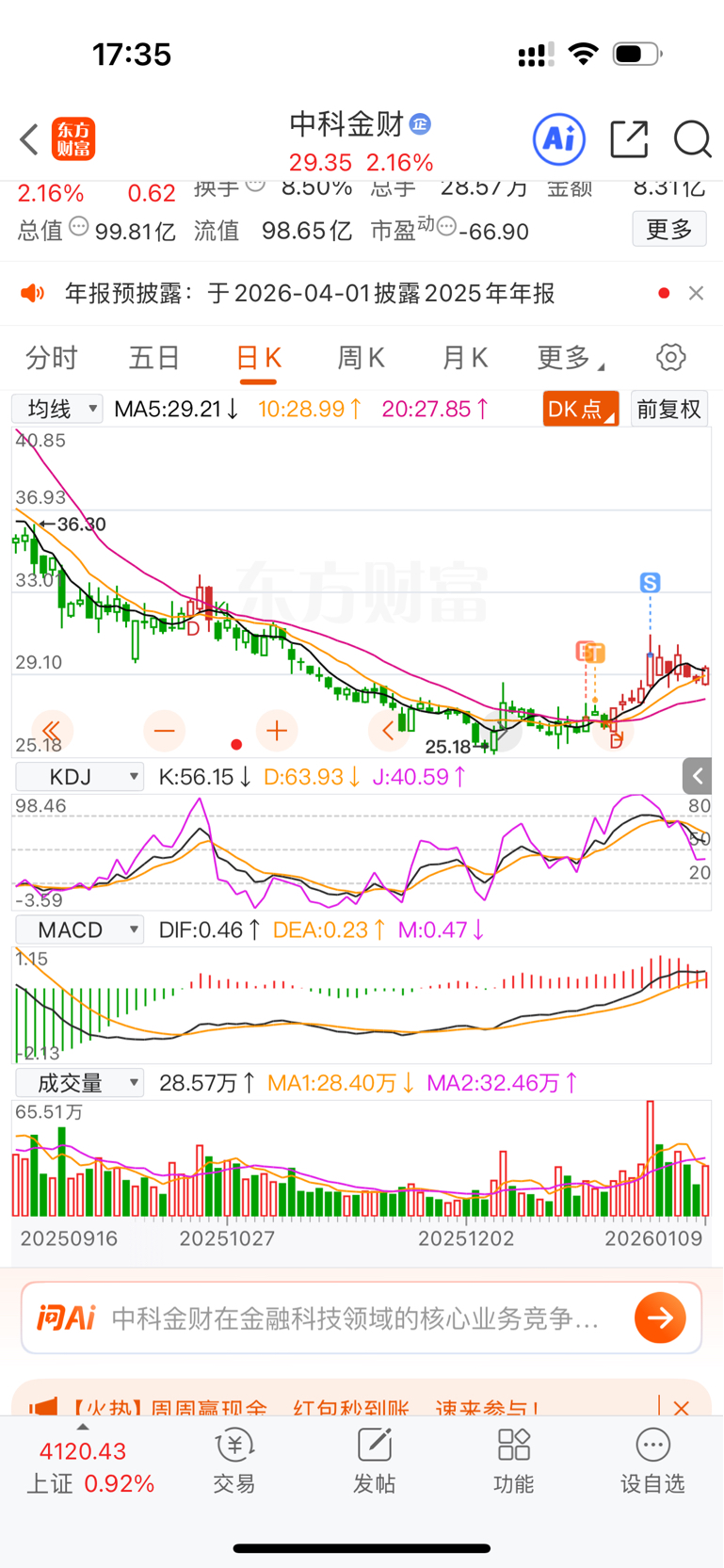724x1568 pixels.
Task: Tap the date label 20260109
Action: click(653, 1238)
